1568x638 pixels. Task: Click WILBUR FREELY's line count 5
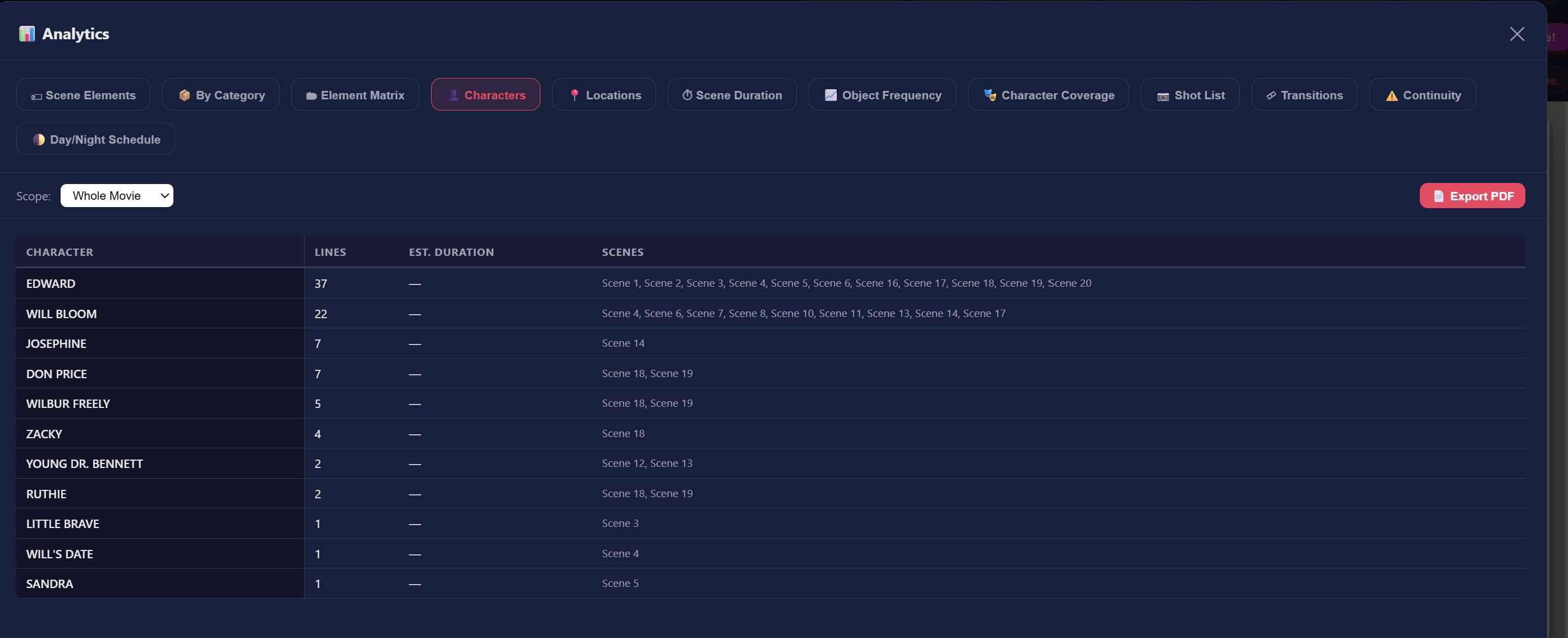tap(318, 404)
